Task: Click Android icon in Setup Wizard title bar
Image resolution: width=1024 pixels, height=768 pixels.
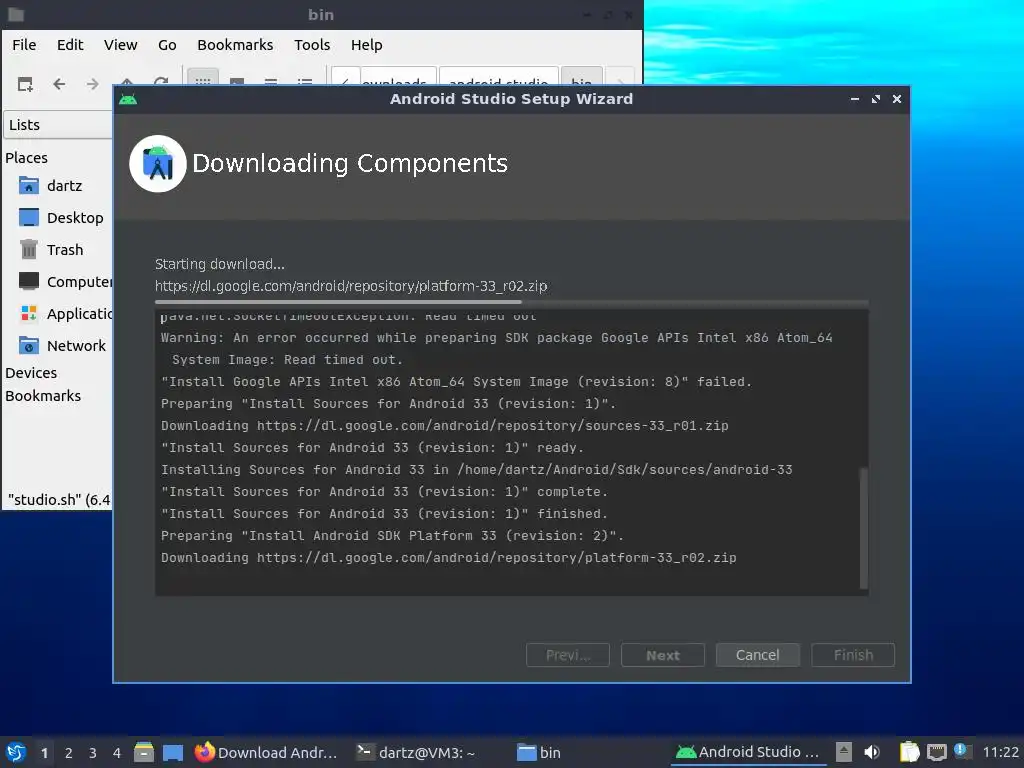Action: [128, 99]
